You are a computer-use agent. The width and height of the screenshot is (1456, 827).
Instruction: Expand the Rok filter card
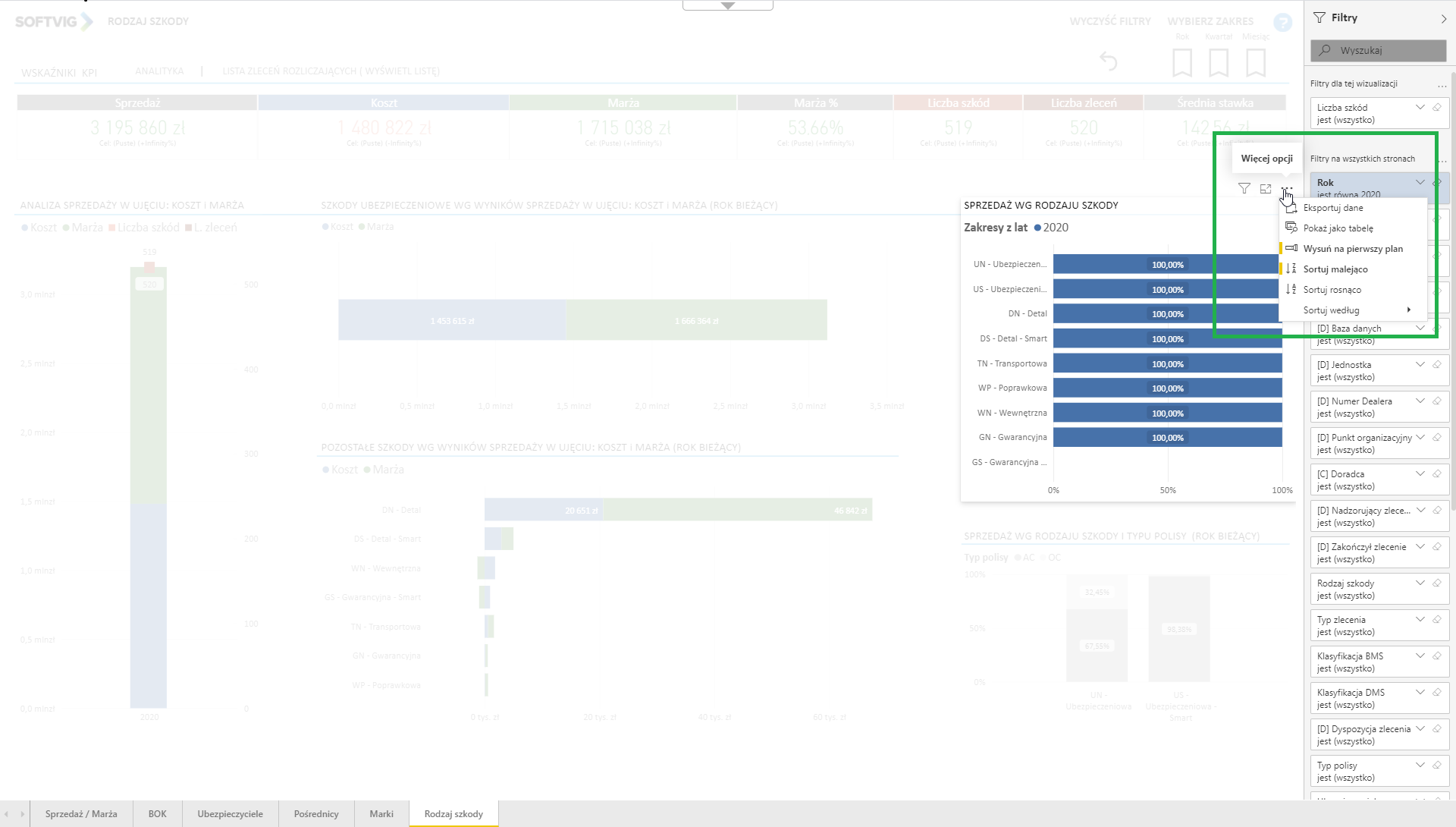(x=1420, y=182)
